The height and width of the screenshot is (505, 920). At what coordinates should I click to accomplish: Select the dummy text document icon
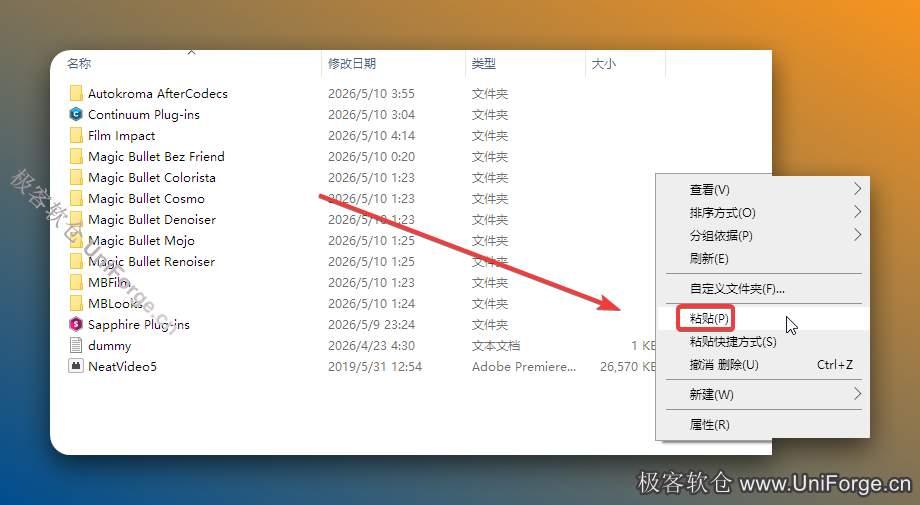[x=76, y=345]
